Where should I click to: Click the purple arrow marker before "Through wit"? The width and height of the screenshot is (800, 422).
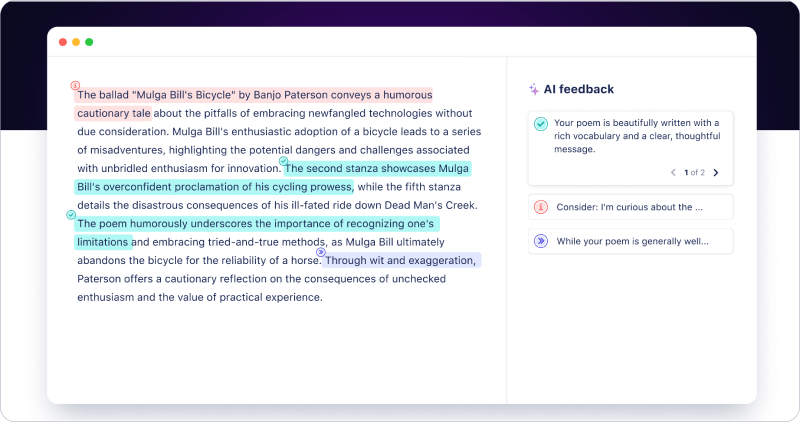click(321, 251)
